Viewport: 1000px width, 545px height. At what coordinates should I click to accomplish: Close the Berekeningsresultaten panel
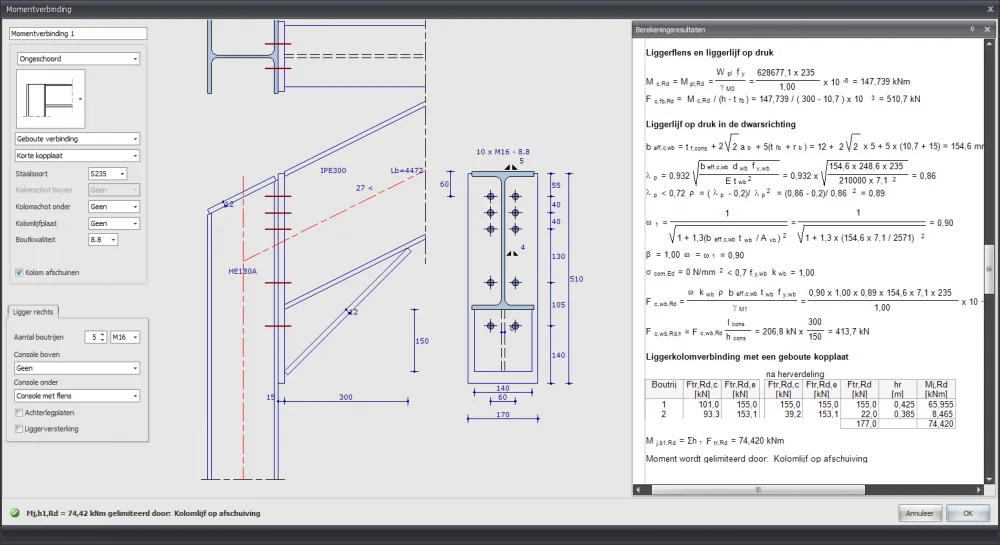click(987, 29)
